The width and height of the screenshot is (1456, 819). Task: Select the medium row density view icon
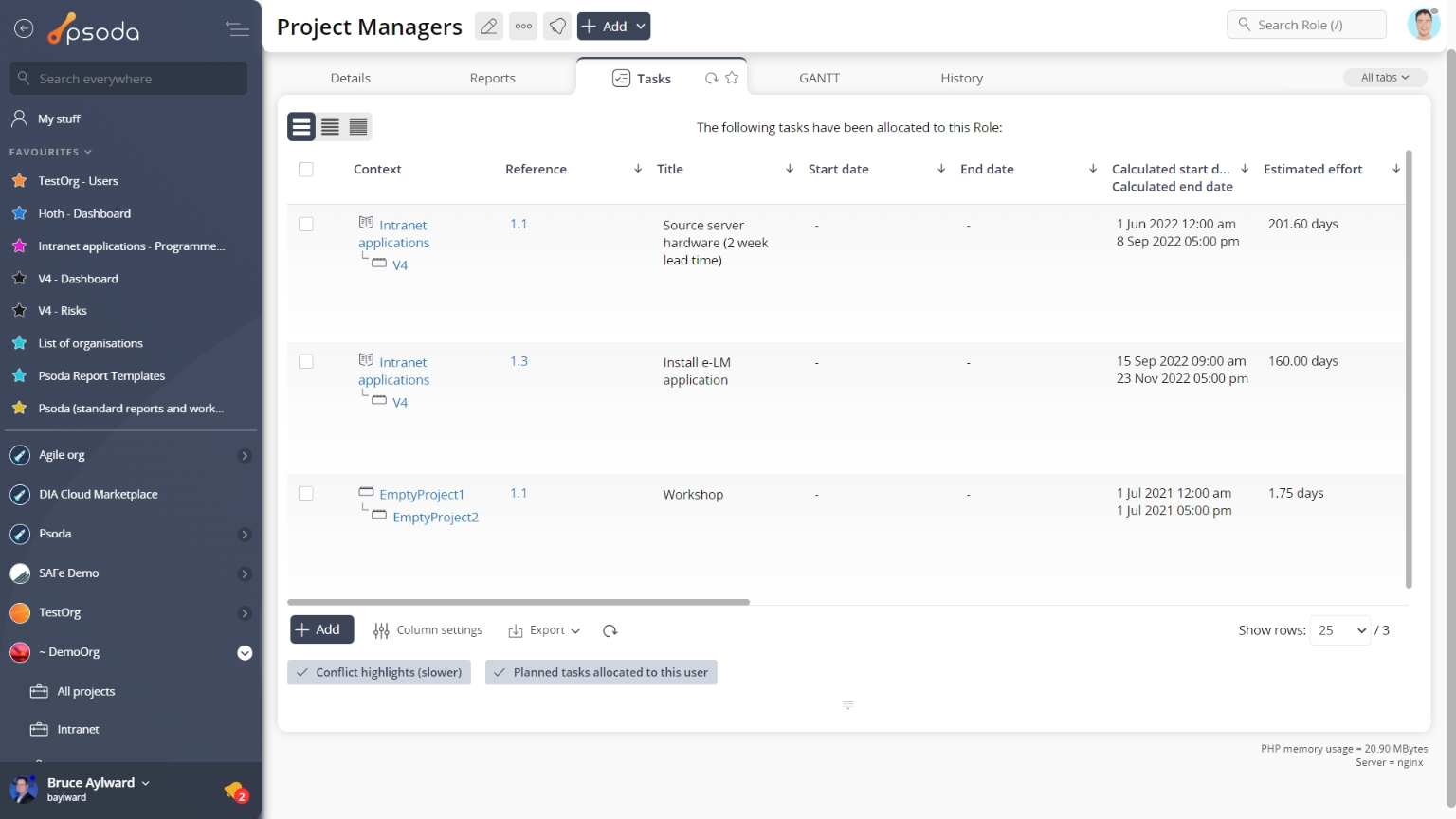(330, 127)
